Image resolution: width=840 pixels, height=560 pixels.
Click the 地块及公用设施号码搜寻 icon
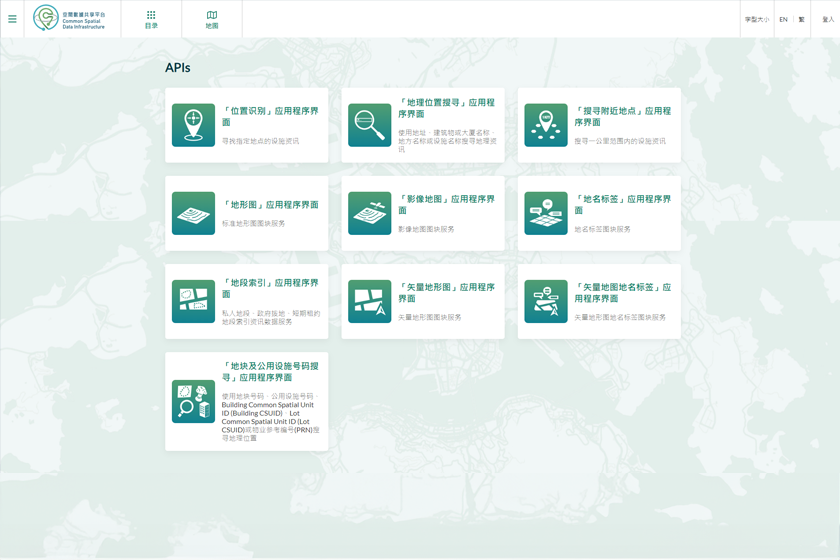tap(193, 401)
